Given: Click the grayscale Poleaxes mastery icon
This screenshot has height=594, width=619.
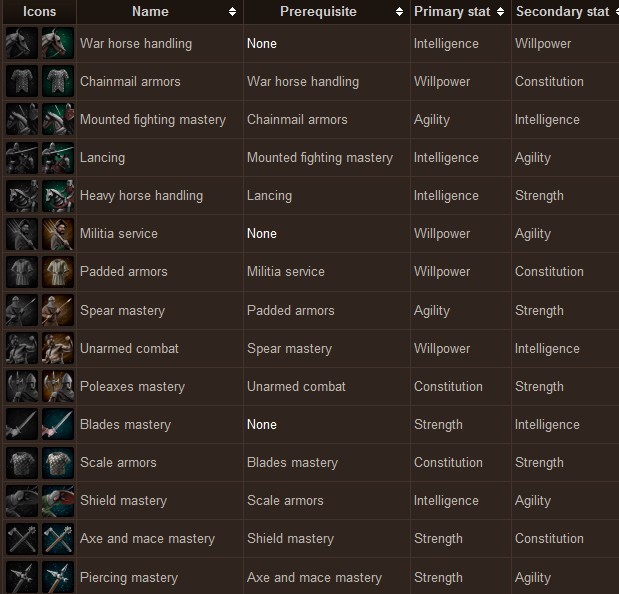Looking at the screenshot, I should click(x=22, y=386).
